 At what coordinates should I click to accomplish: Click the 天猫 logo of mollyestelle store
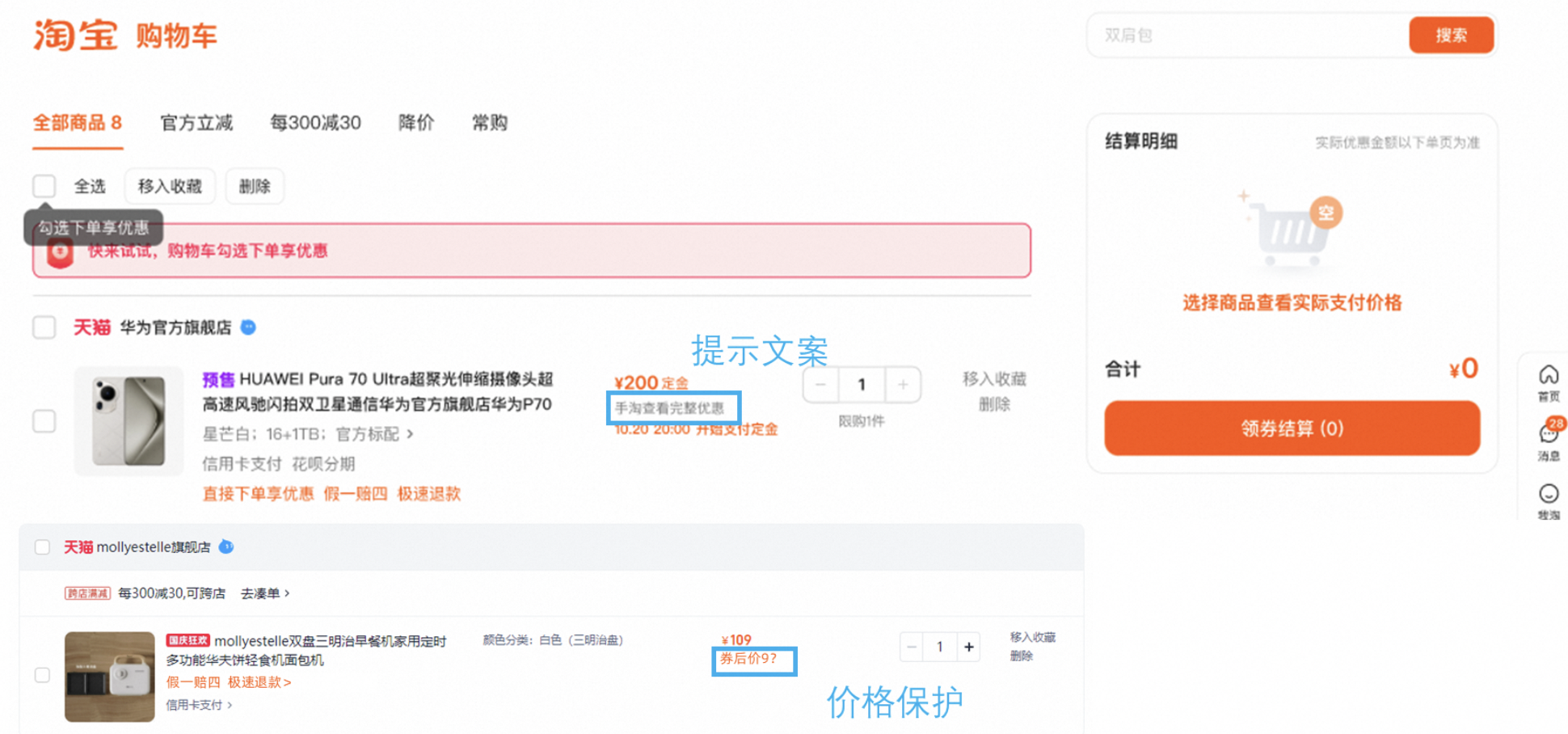click(78, 547)
